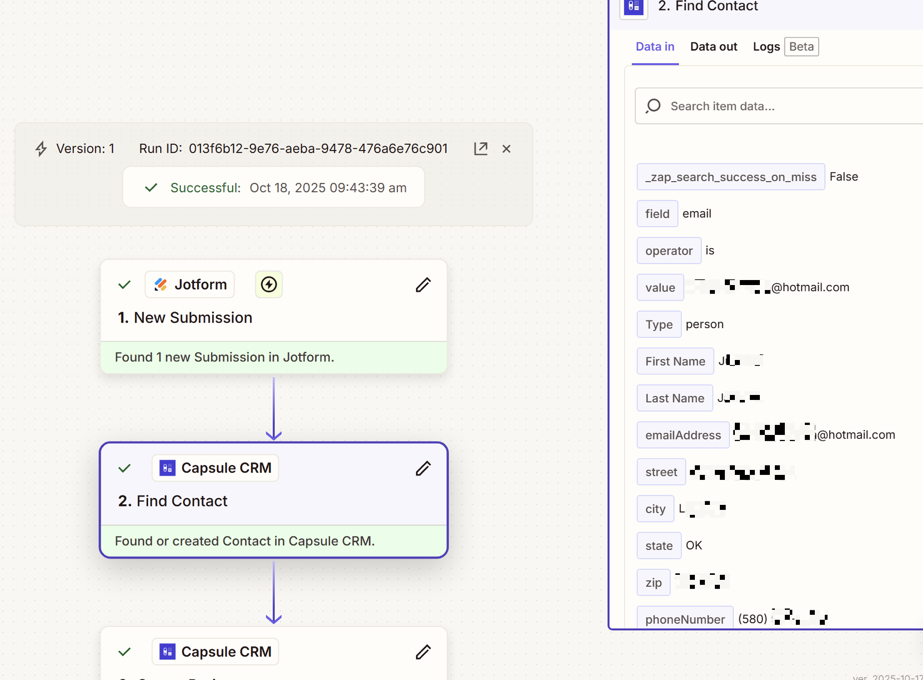Click the version lightning bolt icon
Screen dimensions: 923x680
pyautogui.click(x=41, y=149)
